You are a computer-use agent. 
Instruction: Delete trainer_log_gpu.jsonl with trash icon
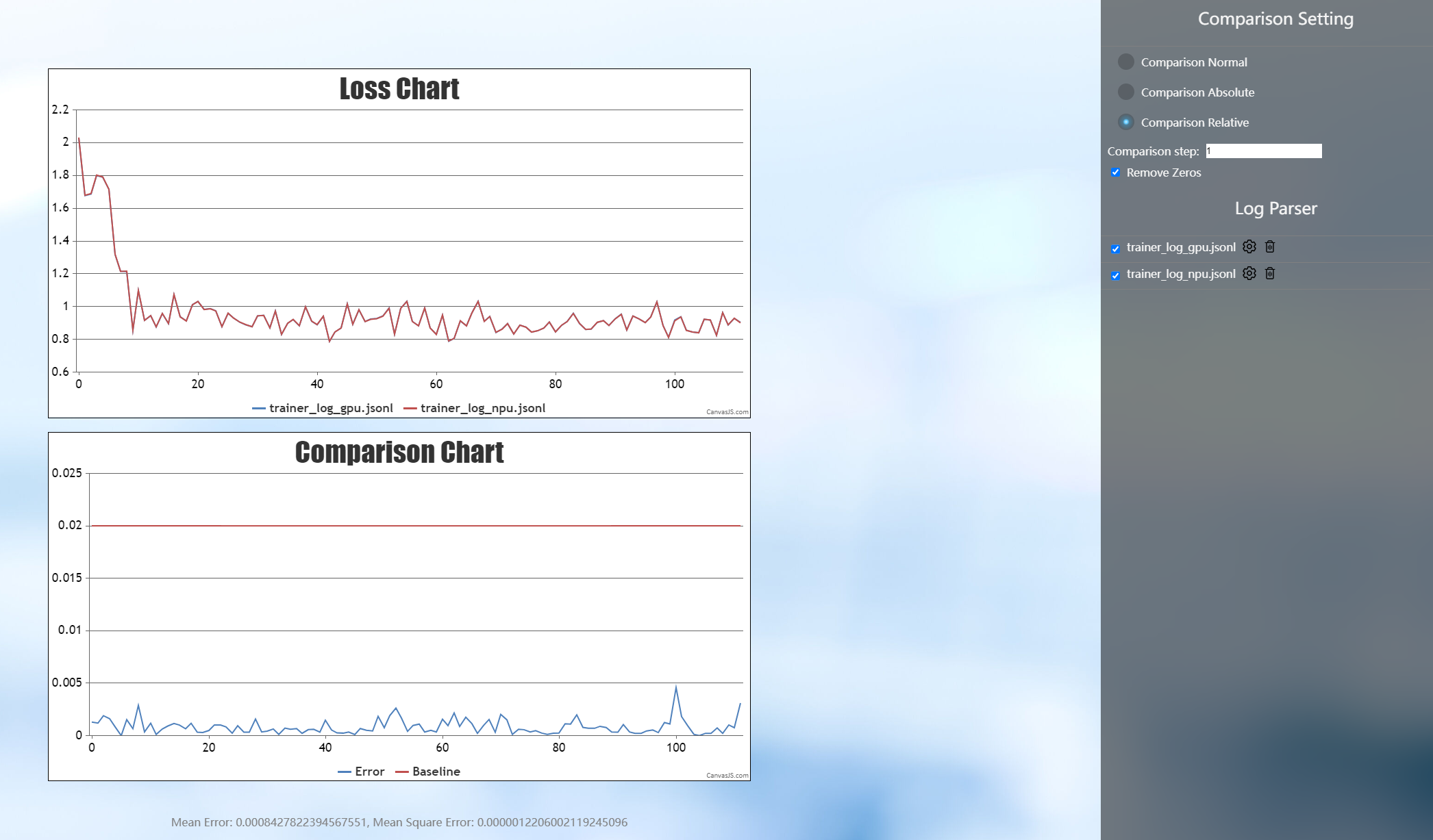tap(1270, 246)
